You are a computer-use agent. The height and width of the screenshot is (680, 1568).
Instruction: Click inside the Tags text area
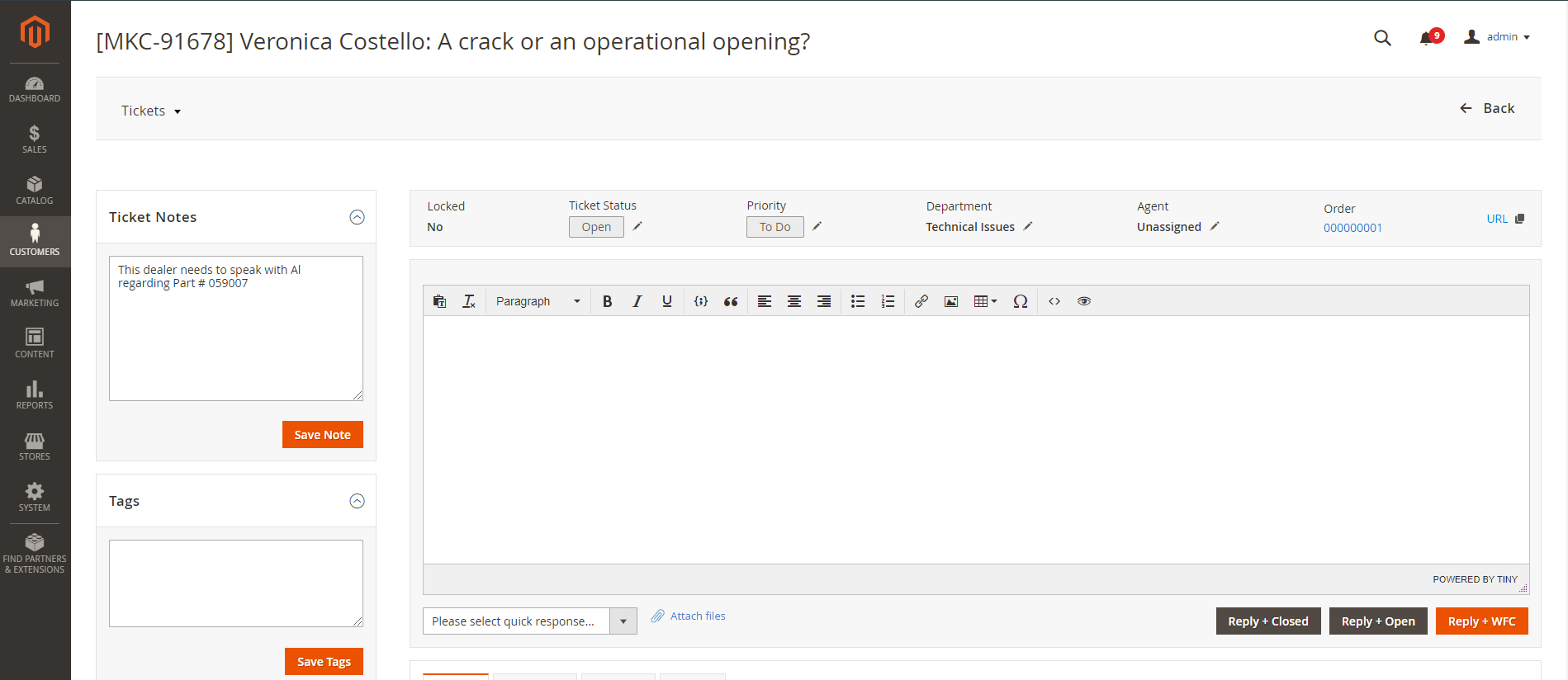tap(236, 583)
